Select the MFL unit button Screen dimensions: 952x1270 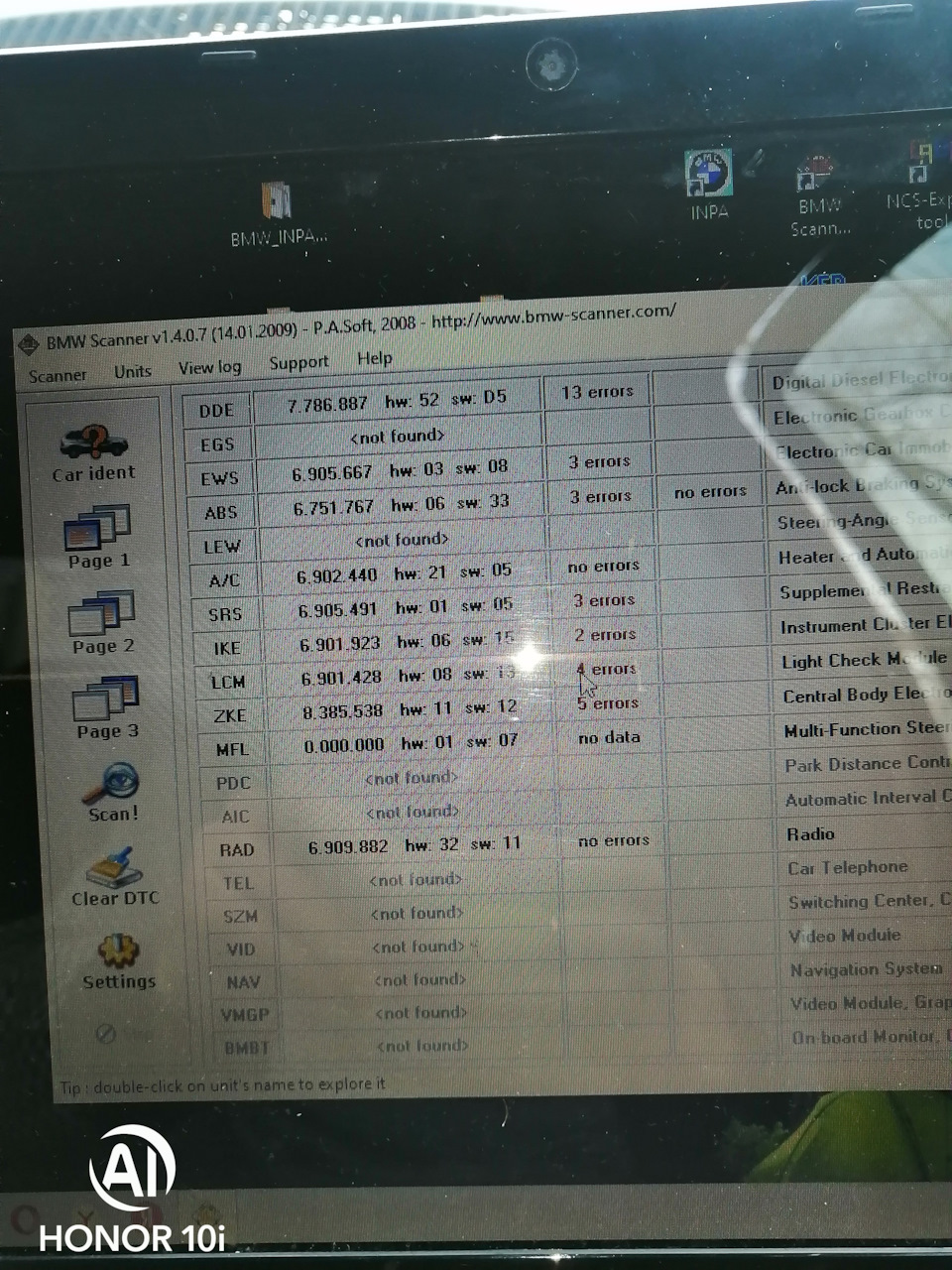pos(233,749)
